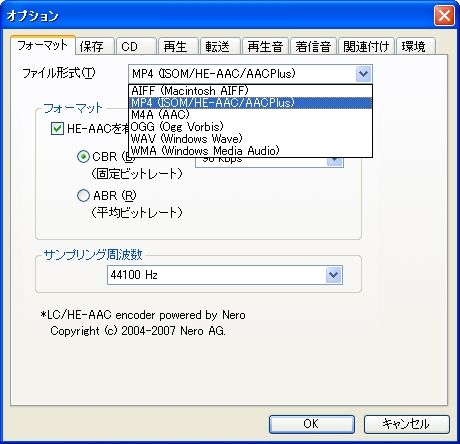Go to the 転送 tab
Screen dimensions: 460x444
click(x=220, y=46)
